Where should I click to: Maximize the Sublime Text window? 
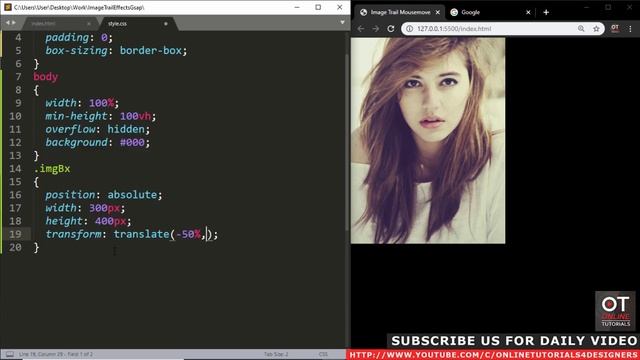[x=318, y=7]
